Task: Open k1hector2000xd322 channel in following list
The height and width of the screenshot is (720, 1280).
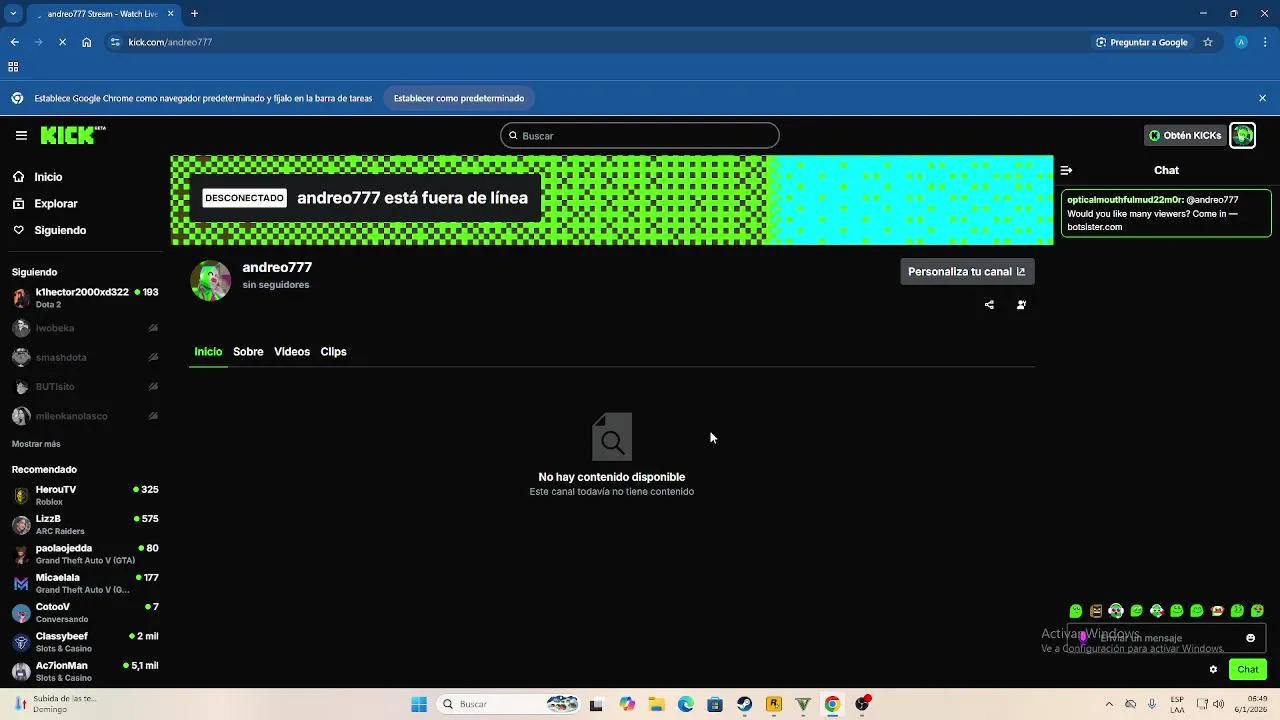Action: pos(85,298)
